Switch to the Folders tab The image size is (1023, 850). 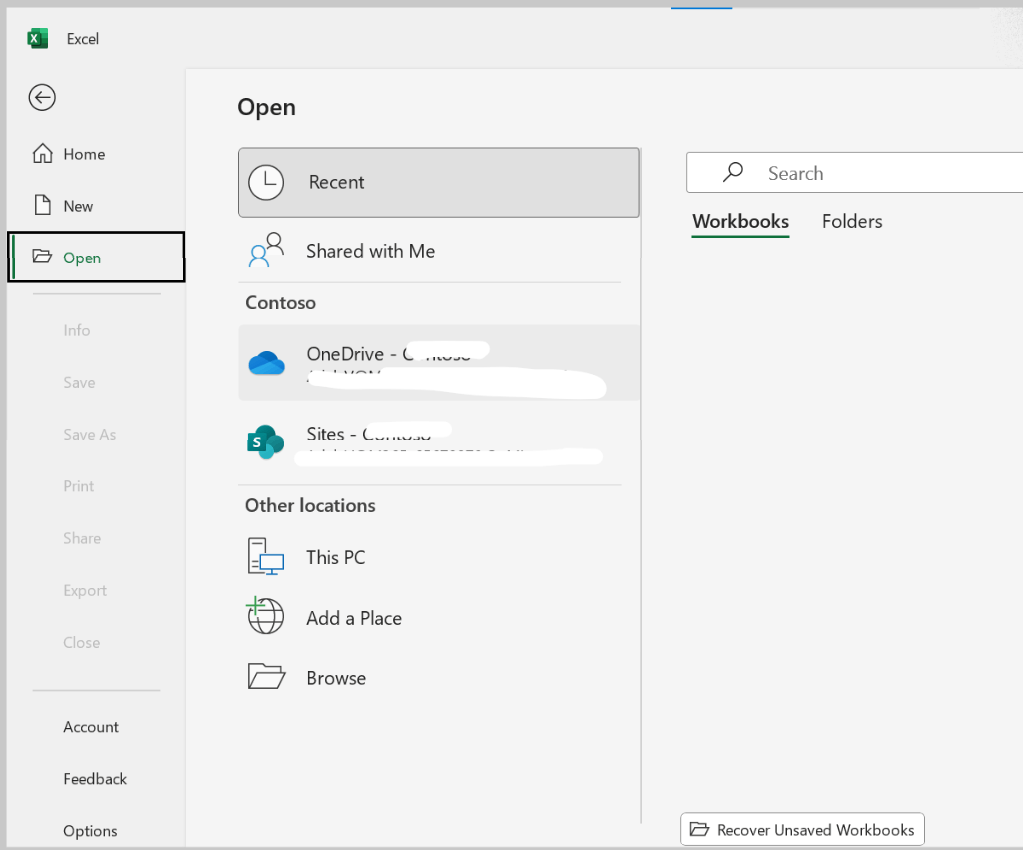coord(852,222)
